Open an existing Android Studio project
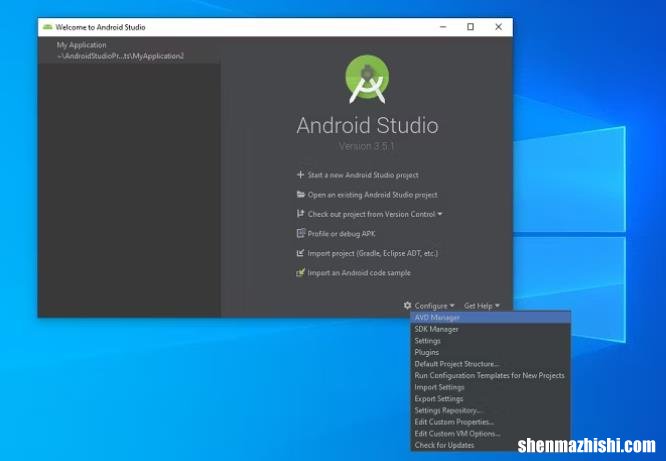The width and height of the screenshot is (666, 461). click(373, 195)
